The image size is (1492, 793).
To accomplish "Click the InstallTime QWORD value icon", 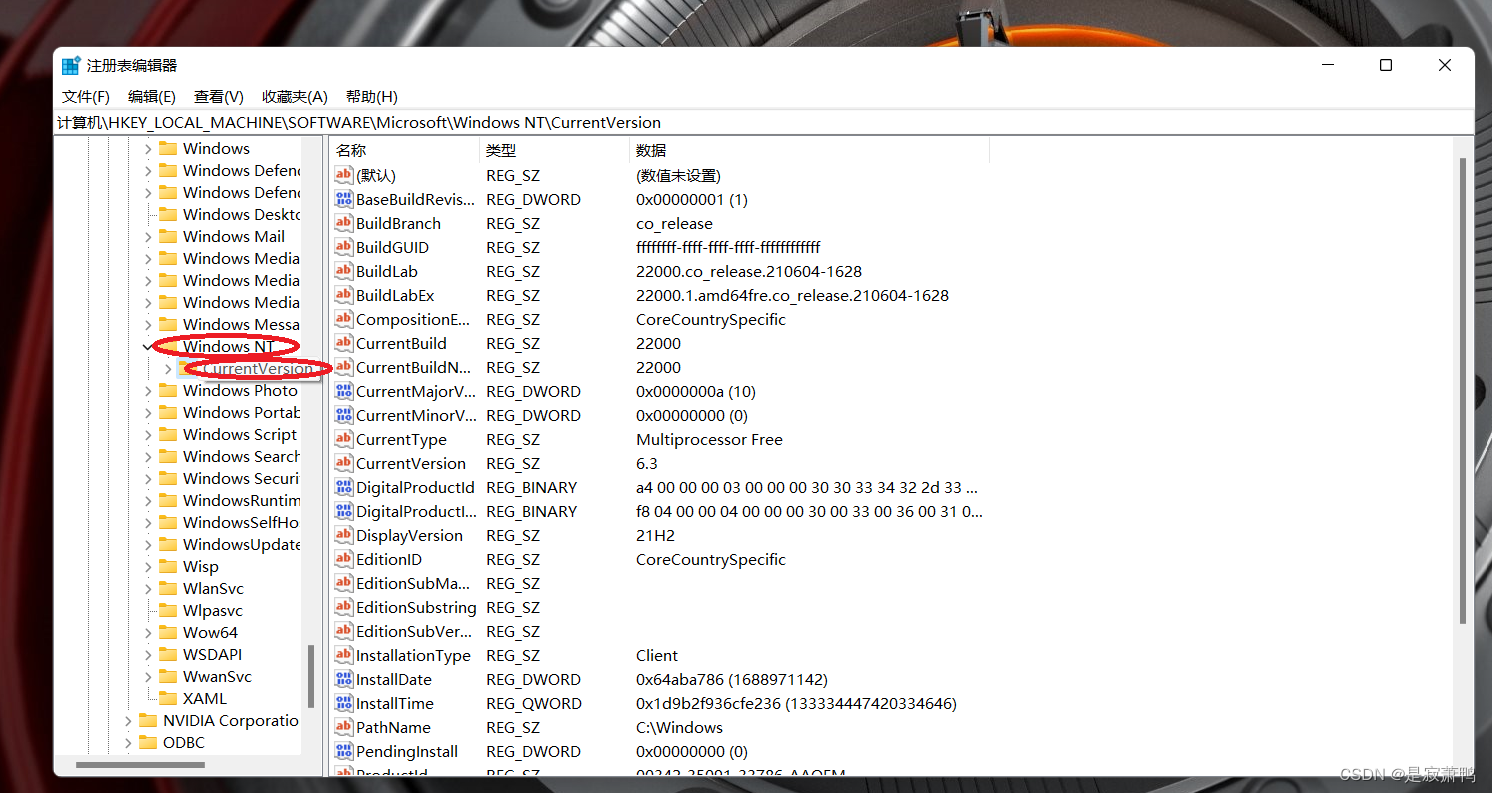I will (344, 704).
